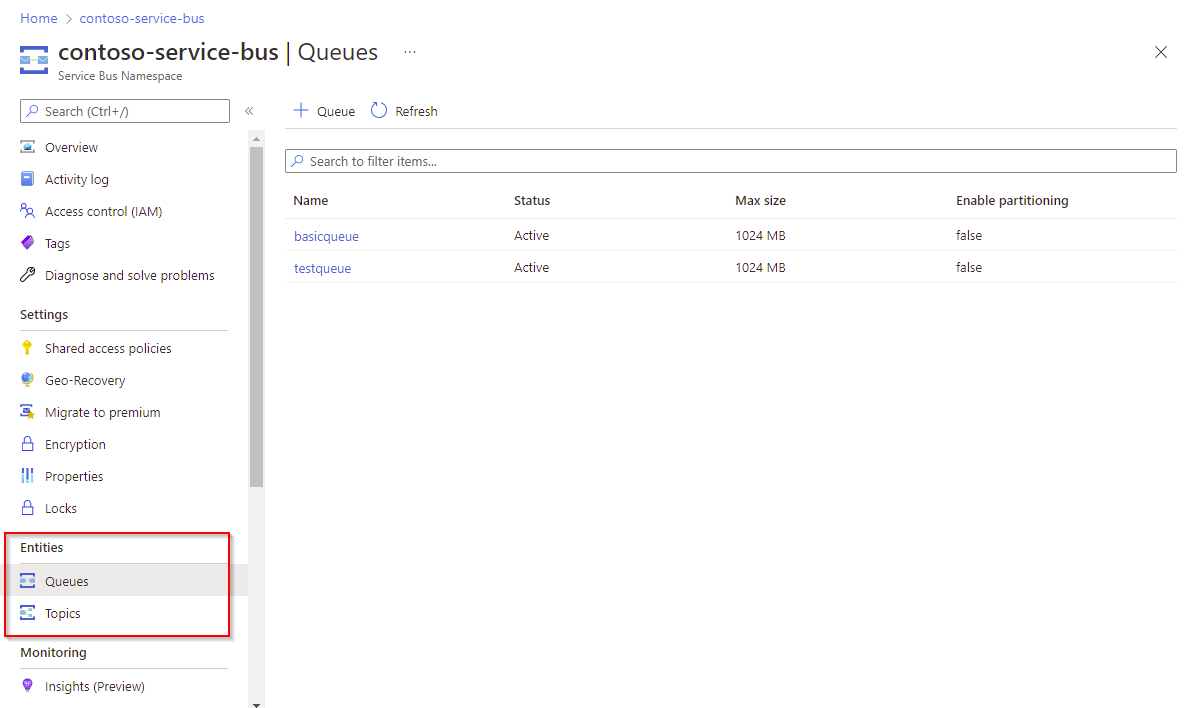The image size is (1197, 708).
Task: Open the Shared access policies settings
Action: click(x=106, y=347)
